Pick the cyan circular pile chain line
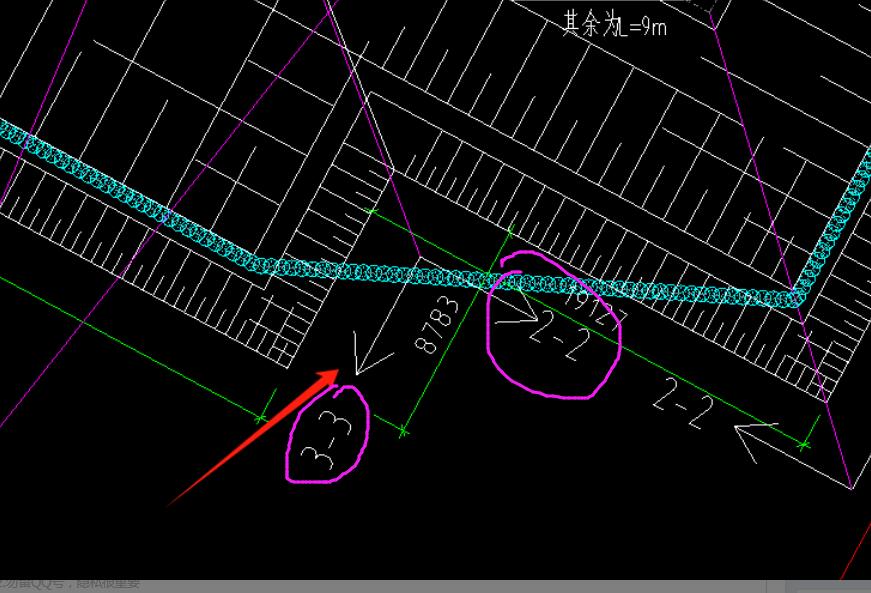Image resolution: width=871 pixels, height=593 pixels. pos(435,276)
